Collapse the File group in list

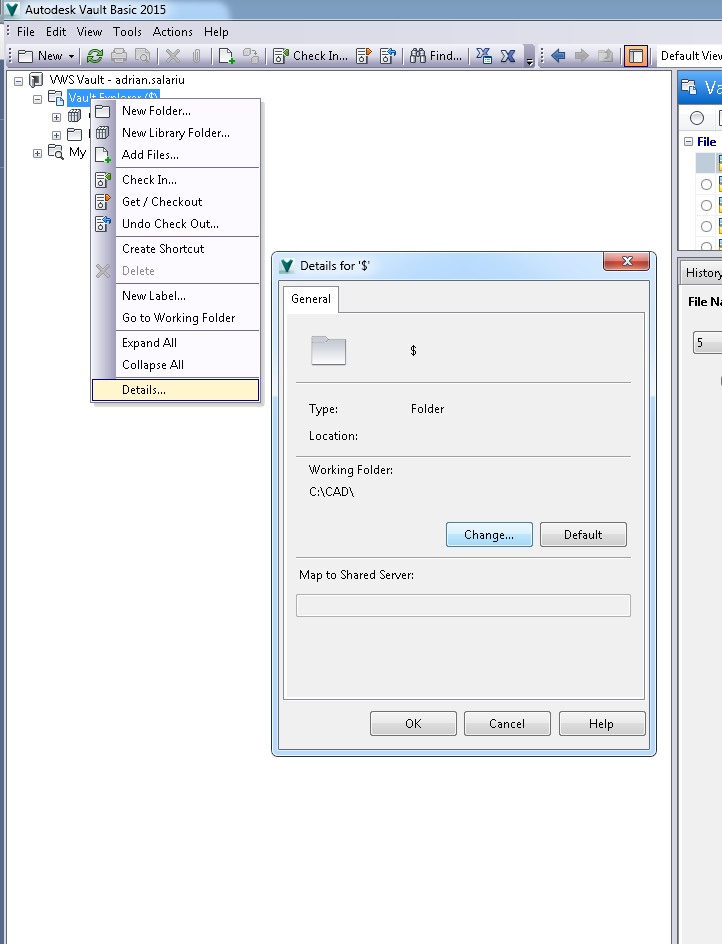688,141
